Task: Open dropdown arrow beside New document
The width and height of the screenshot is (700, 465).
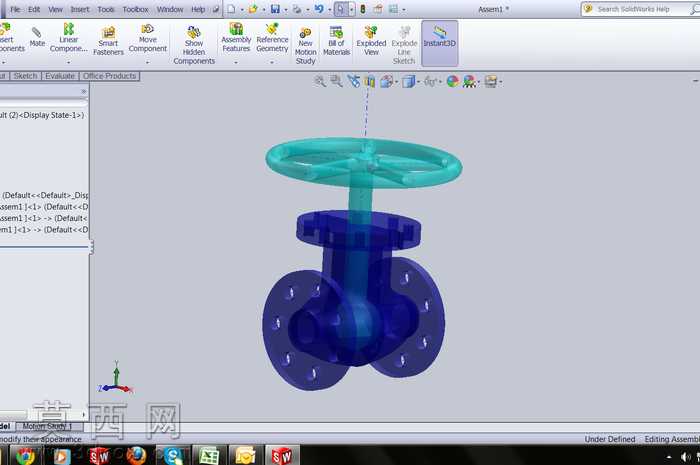Action: click(x=242, y=9)
